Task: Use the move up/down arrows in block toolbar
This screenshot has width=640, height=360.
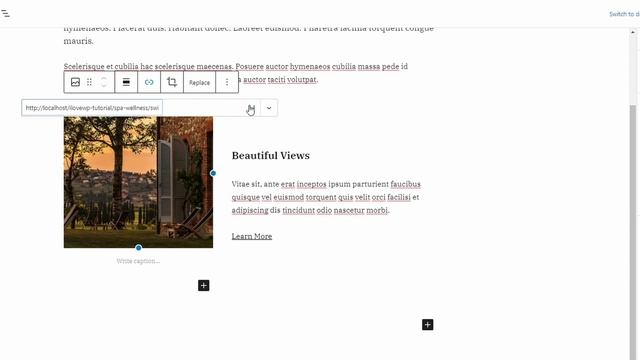Action: pyautogui.click(x=104, y=82)
